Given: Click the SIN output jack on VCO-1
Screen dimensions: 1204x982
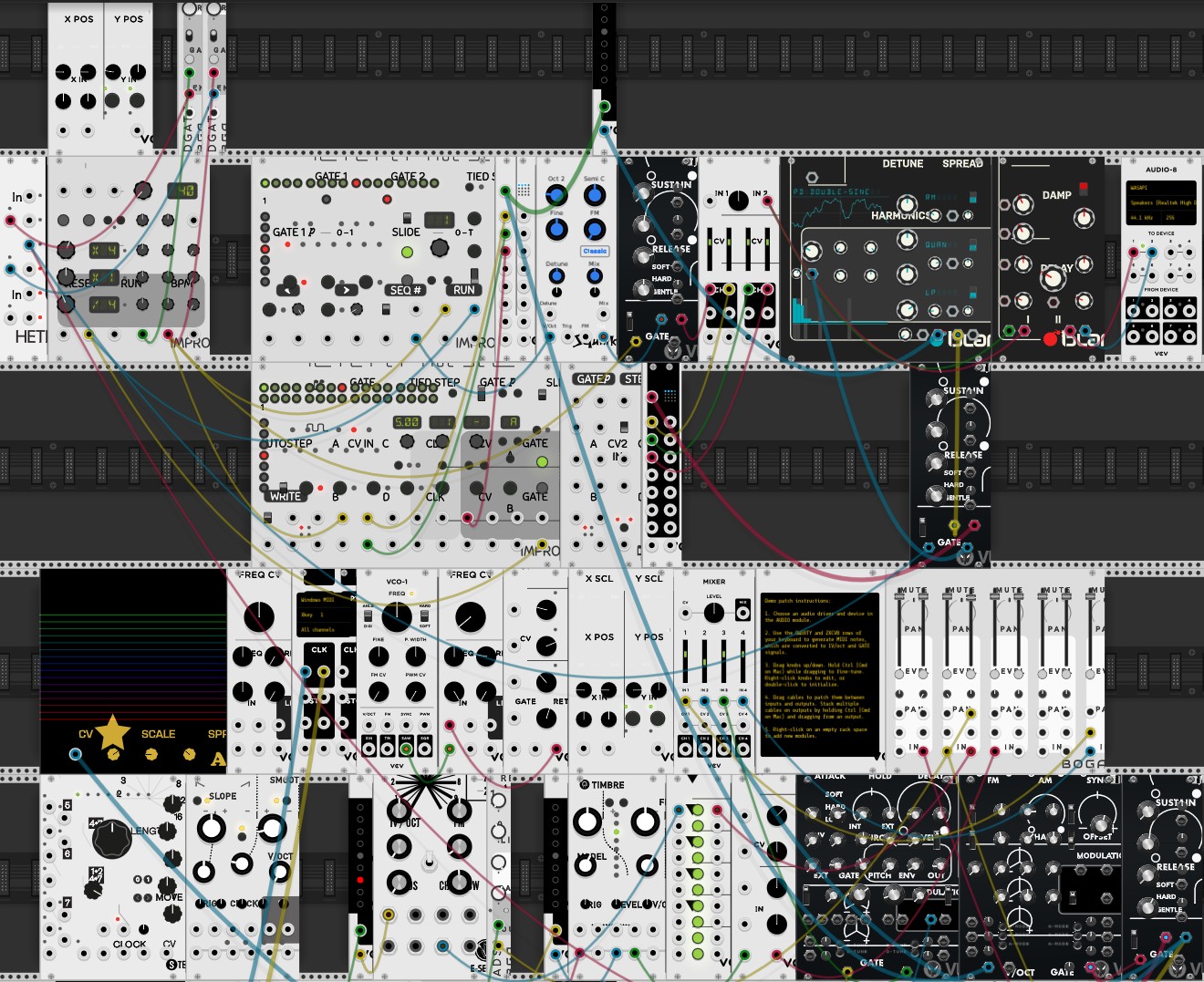Looking at the screenshot, I should [x=368, y=749].
